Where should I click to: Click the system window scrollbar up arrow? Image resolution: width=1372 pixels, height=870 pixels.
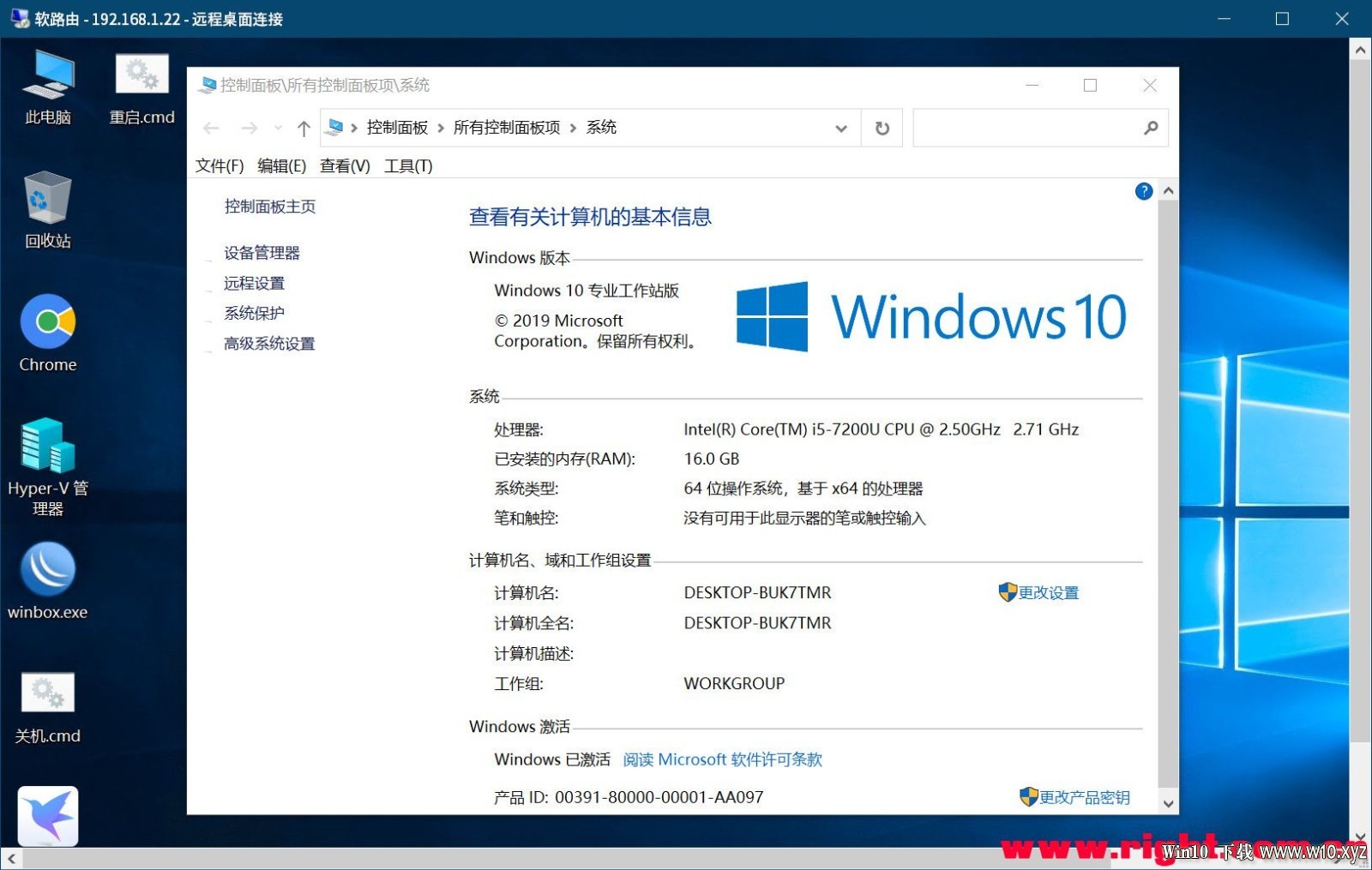pyautogui.click(x=1168, y=190)
